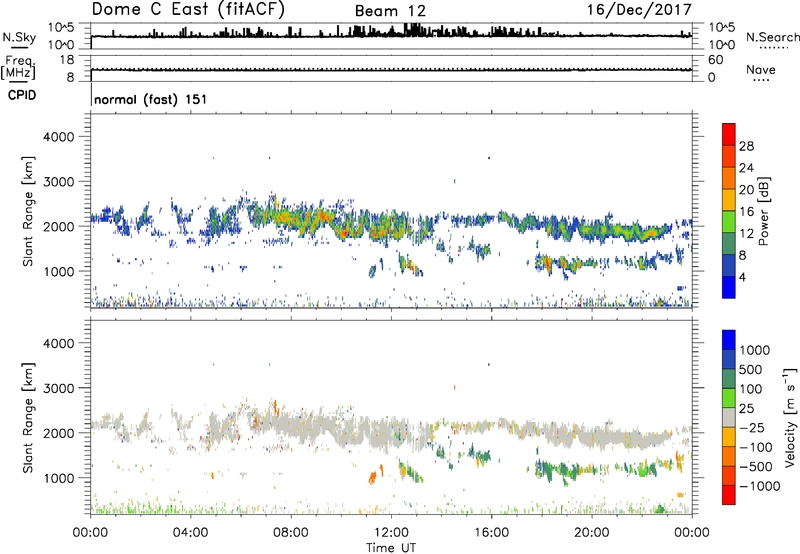Click the '18' frequency axis tick label
The image size is (800, 554).
[x=67, y=60]
